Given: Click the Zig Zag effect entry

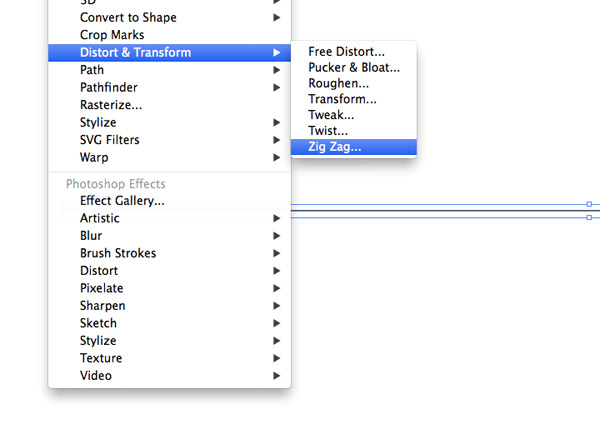Looking at the screenshot, I should pos(335,147).
